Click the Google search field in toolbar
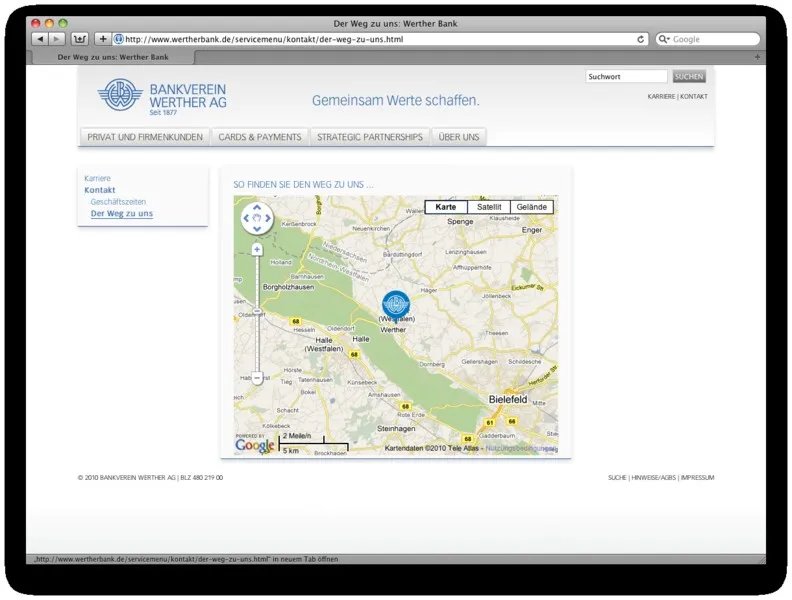The width and height of the screenshot is (792, 600). point(707,39)
